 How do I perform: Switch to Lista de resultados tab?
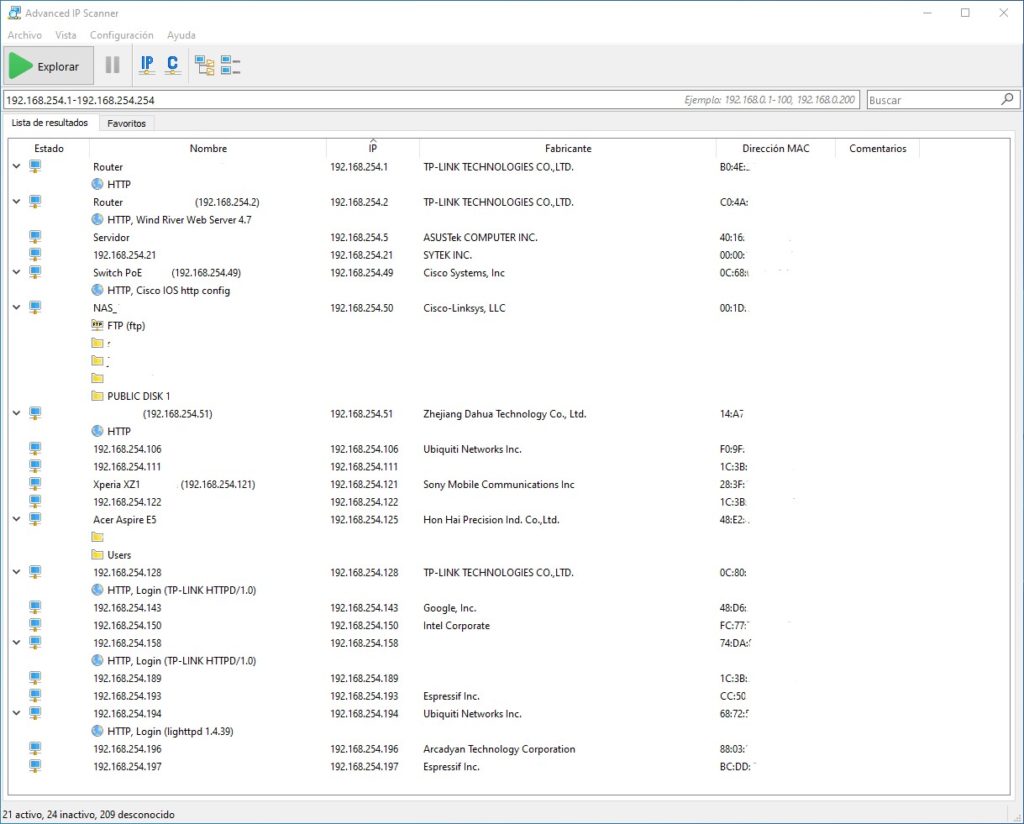click(x=50, y=123)
